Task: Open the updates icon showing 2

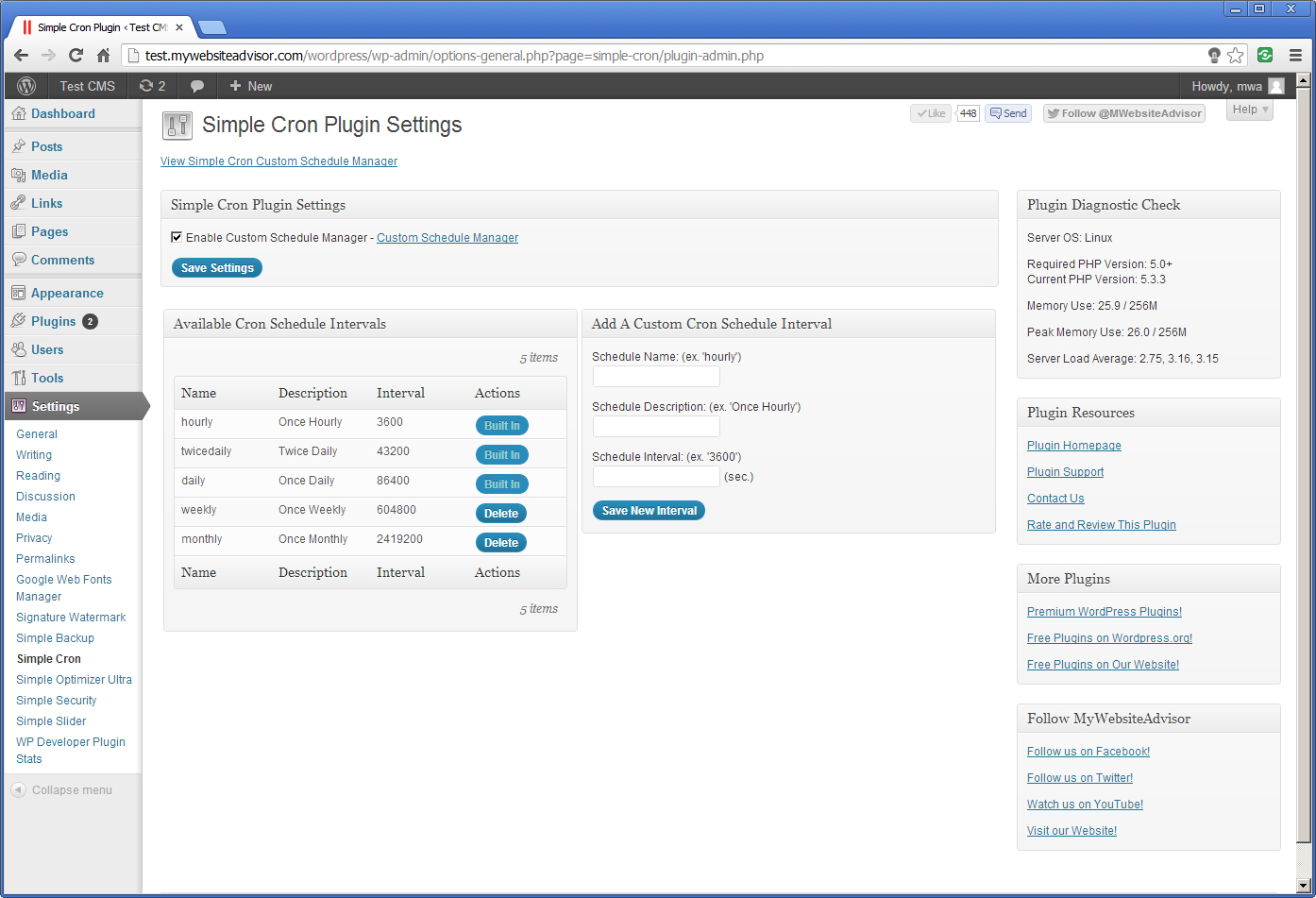Action: (x=152, y=86)
